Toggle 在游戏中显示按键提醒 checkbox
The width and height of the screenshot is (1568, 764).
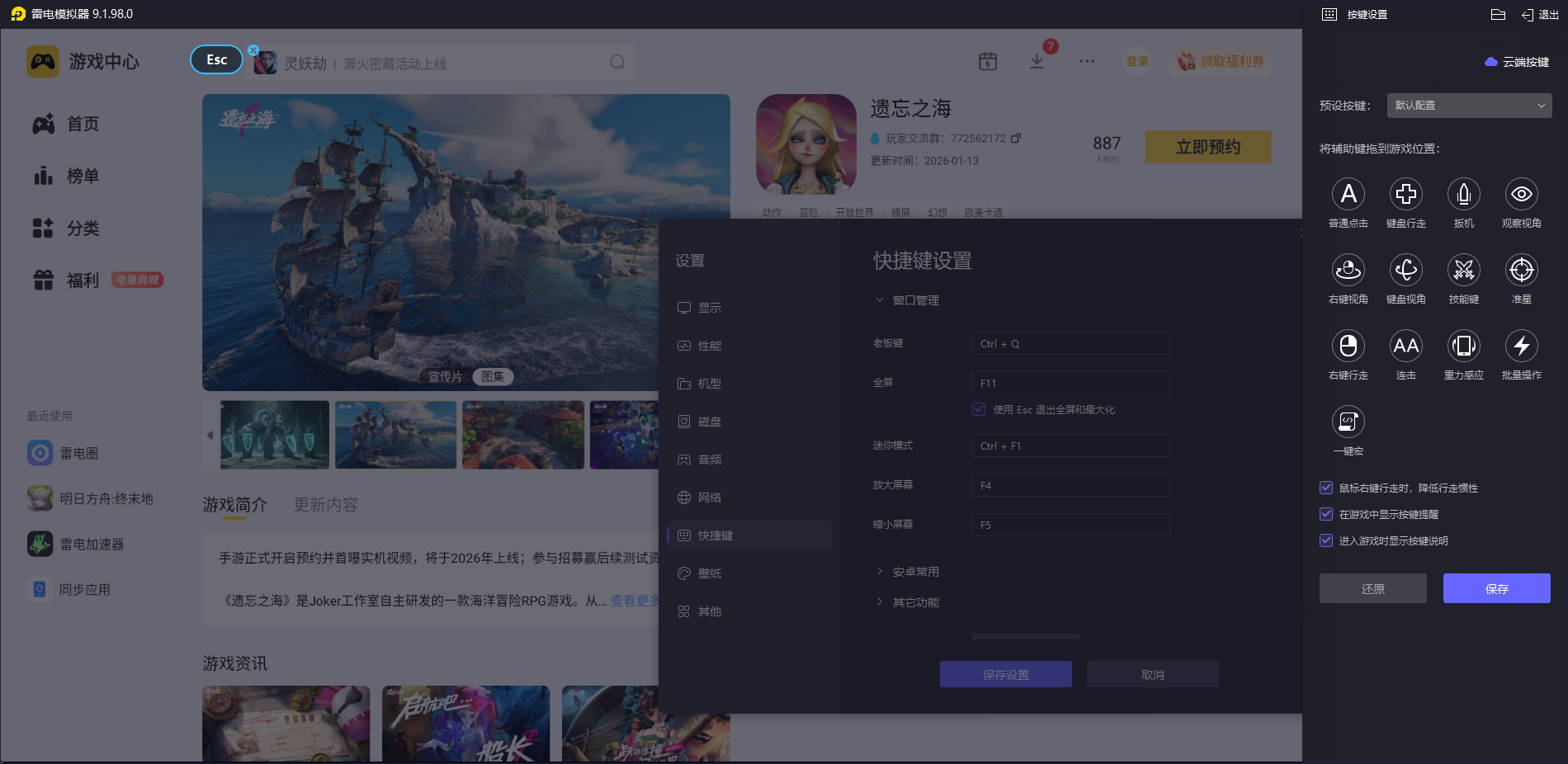tap(1326, 514)
